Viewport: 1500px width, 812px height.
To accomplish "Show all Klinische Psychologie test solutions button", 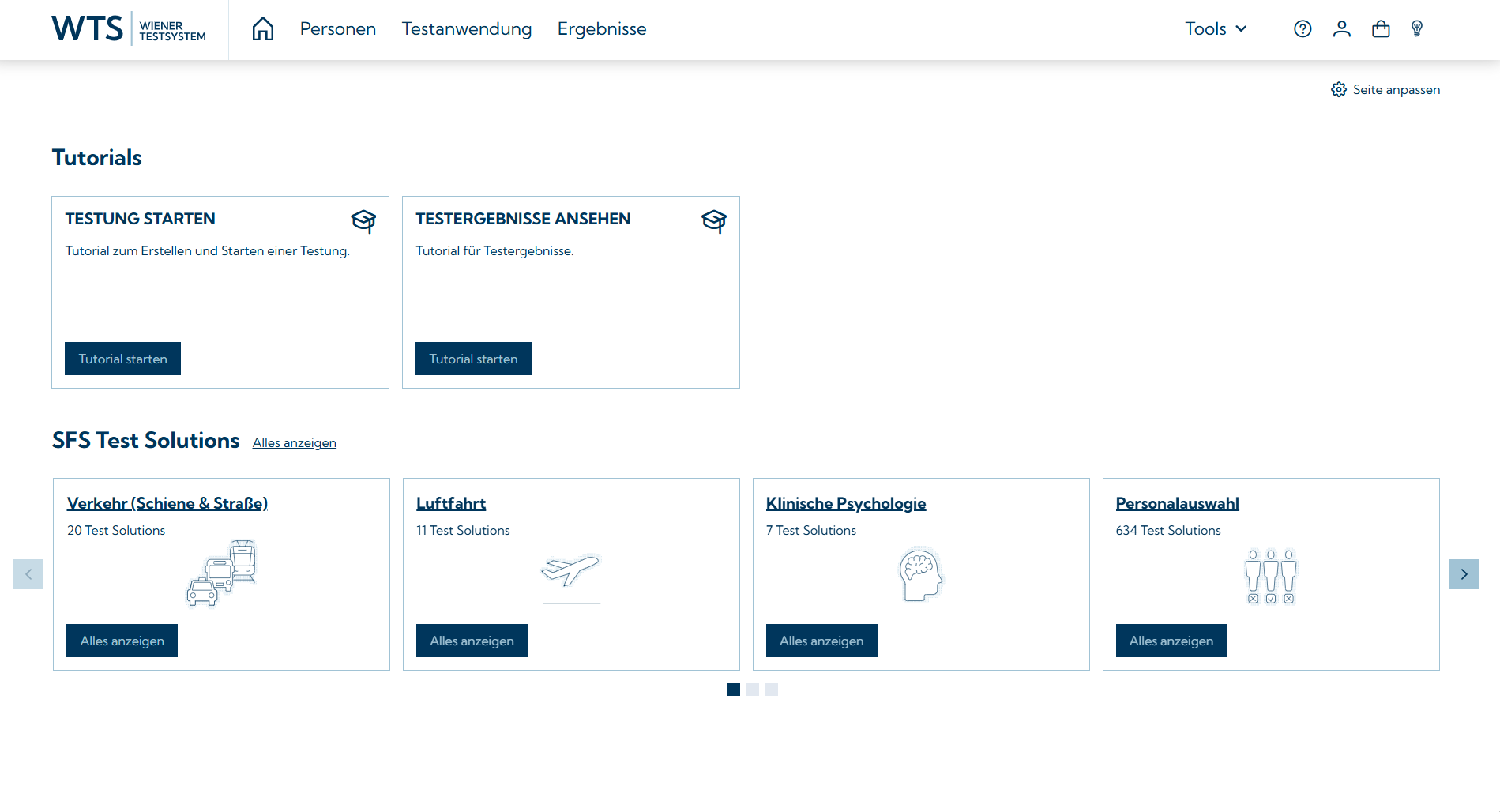I will 821,641.
